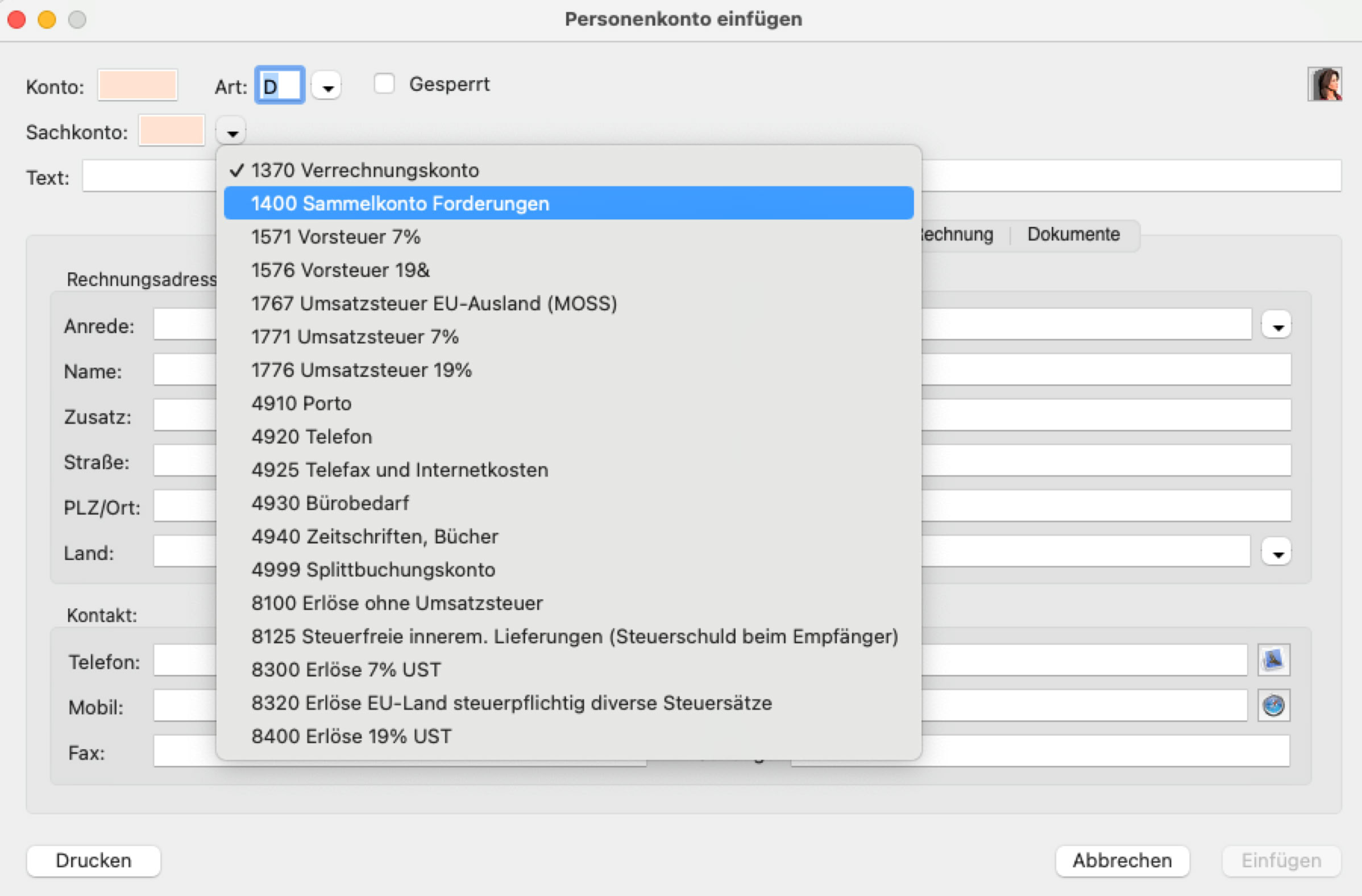Select 4999 Splittbuchungskonto entry

point(373,569)
